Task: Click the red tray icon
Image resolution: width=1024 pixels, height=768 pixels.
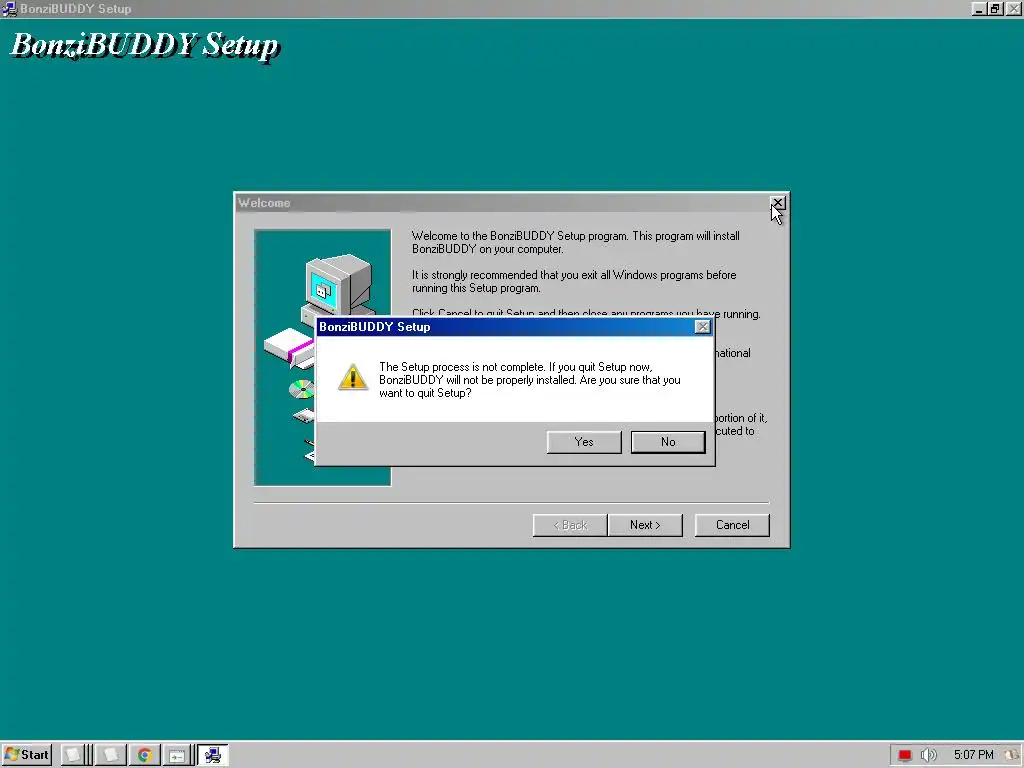Action: pyautogui.click(x=904, y=755)
